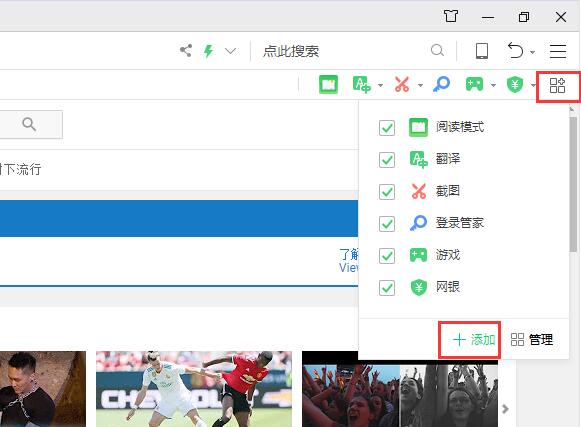This screenshot has width=581, height=427.
Task: Open the hamburger main menu
Action: (x=558, y=51)
